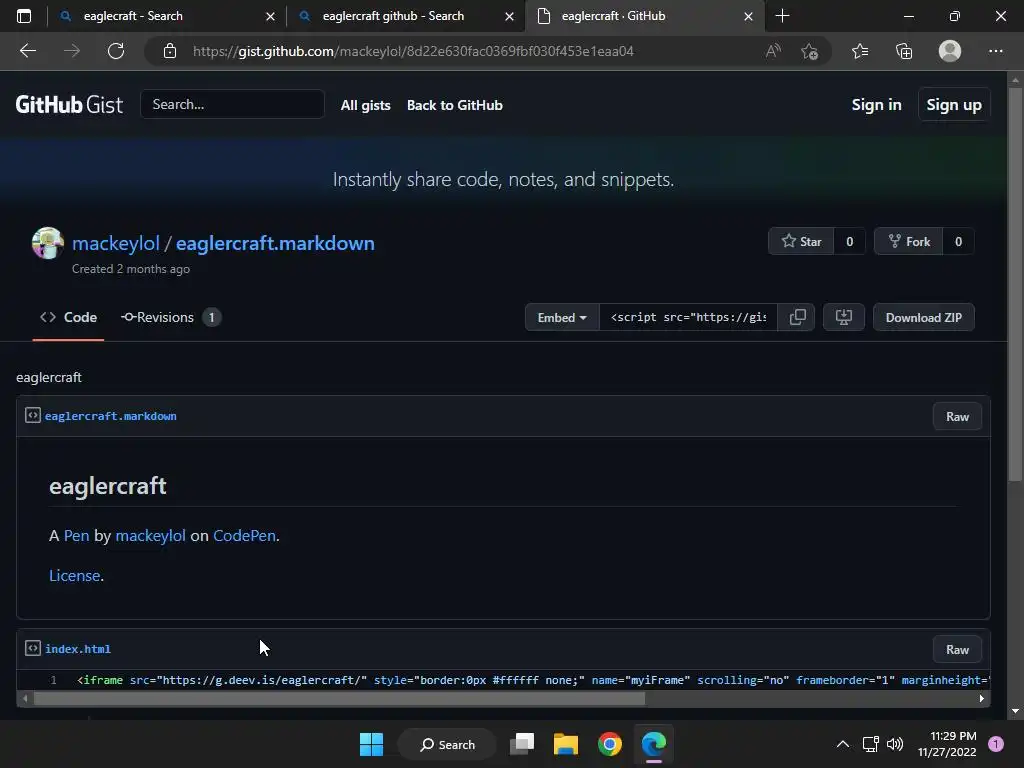Screen dimensions: 1024x768
Task: Click the read aloud icon
Action: click(773, 51)
